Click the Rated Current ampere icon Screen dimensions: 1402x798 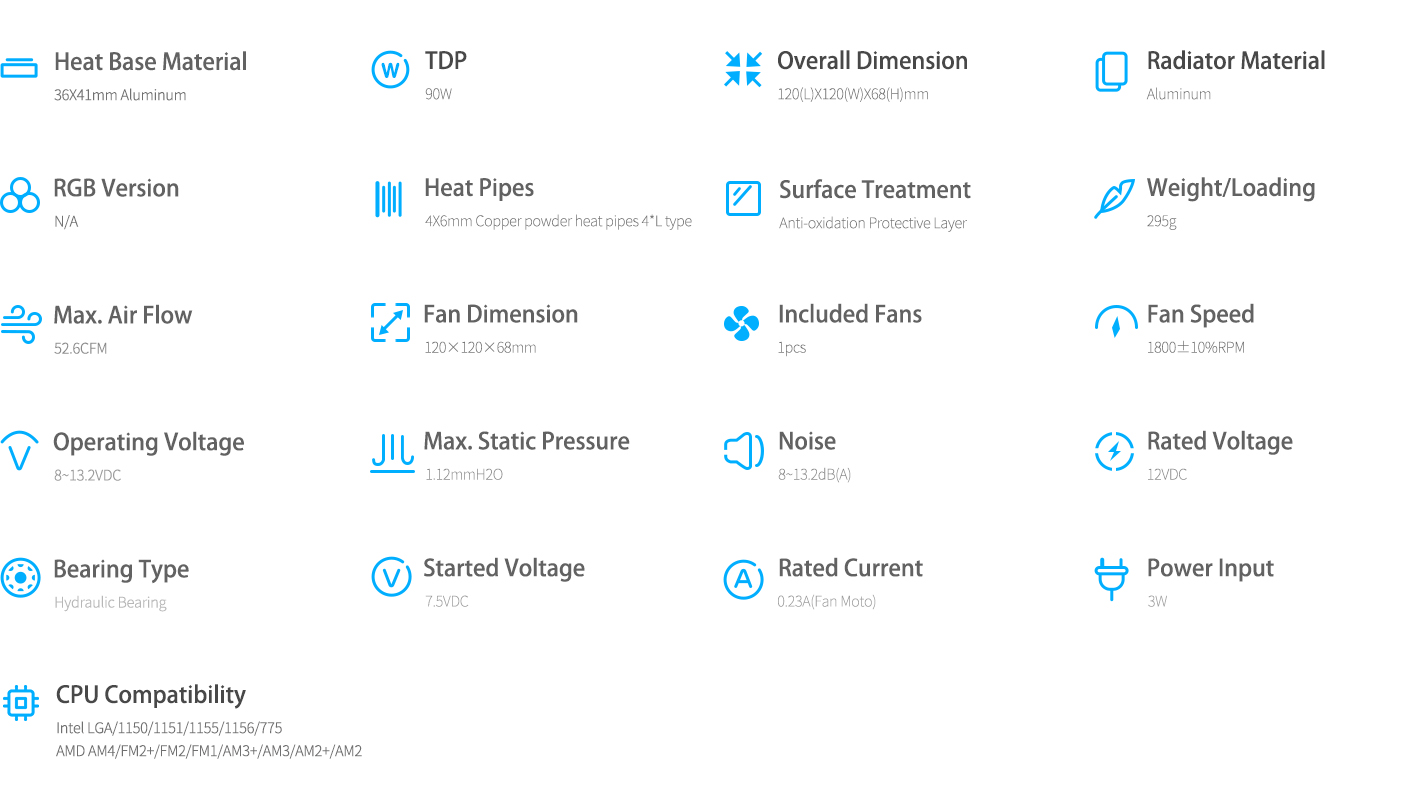[x=743, y=579]
